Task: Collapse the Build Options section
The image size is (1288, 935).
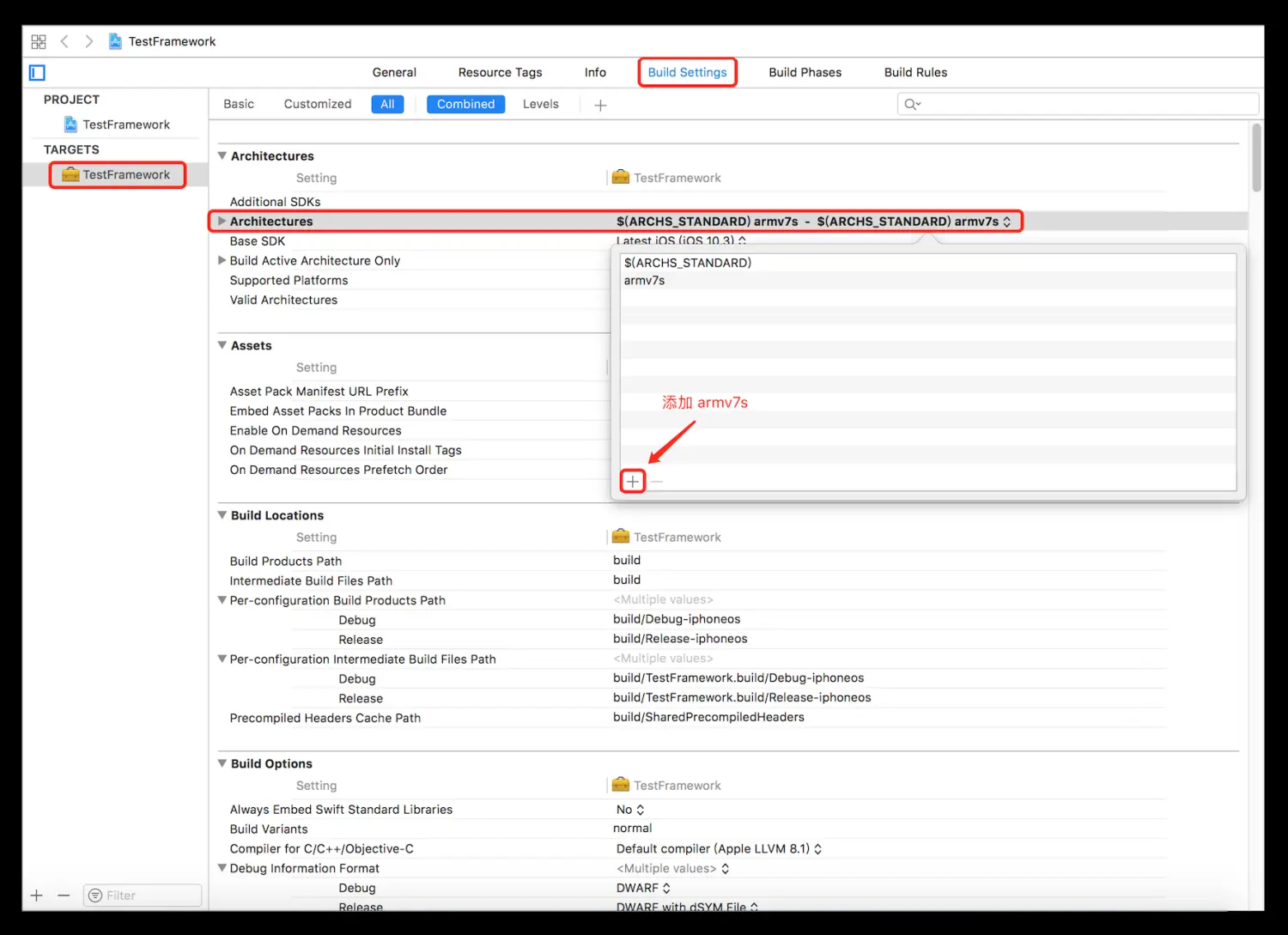Action: [x=222, y=763]
